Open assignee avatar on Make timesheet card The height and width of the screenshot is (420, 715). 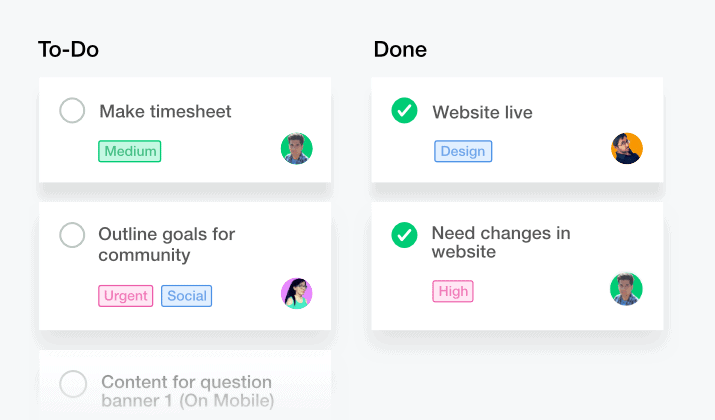point(296,149)
